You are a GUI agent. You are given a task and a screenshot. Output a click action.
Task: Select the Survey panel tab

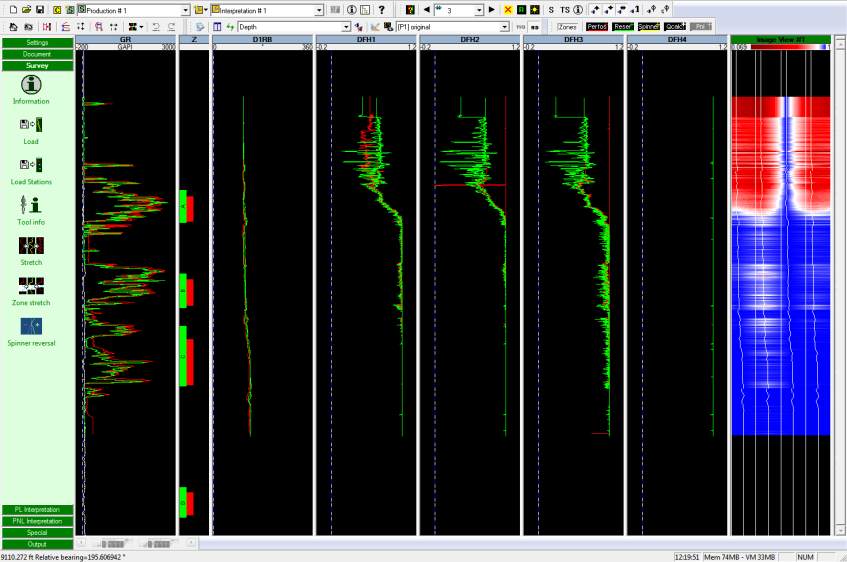(37, 65)
